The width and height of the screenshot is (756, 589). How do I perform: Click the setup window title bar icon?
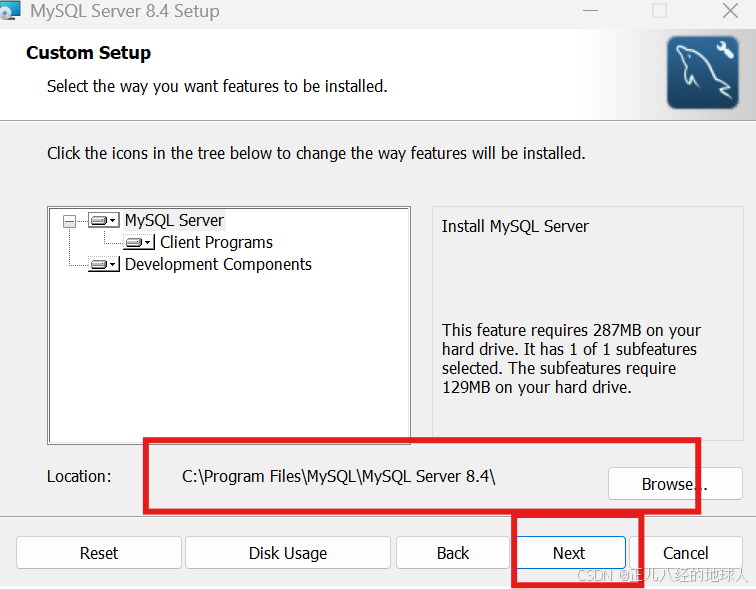[10, 10]
